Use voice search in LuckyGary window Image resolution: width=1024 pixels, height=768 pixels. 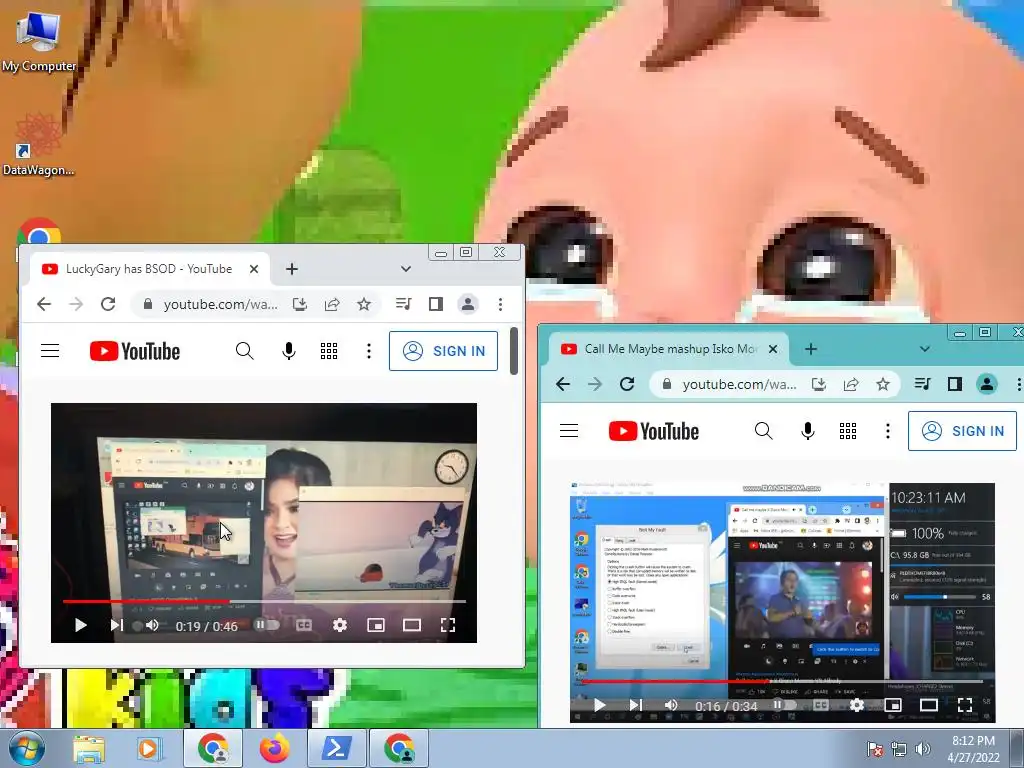(x=289, y=351)
